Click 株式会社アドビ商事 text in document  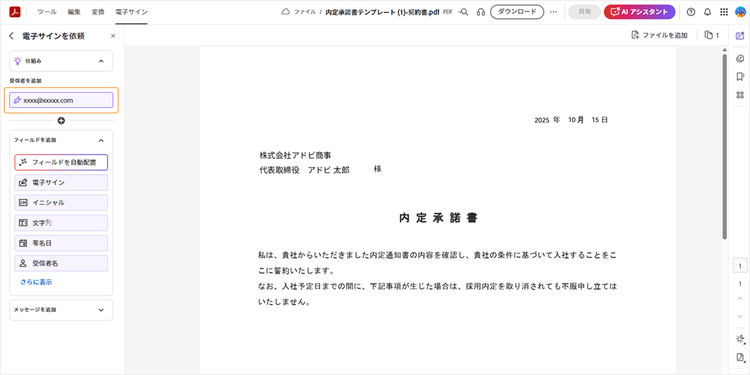click(x=296, y=155)
